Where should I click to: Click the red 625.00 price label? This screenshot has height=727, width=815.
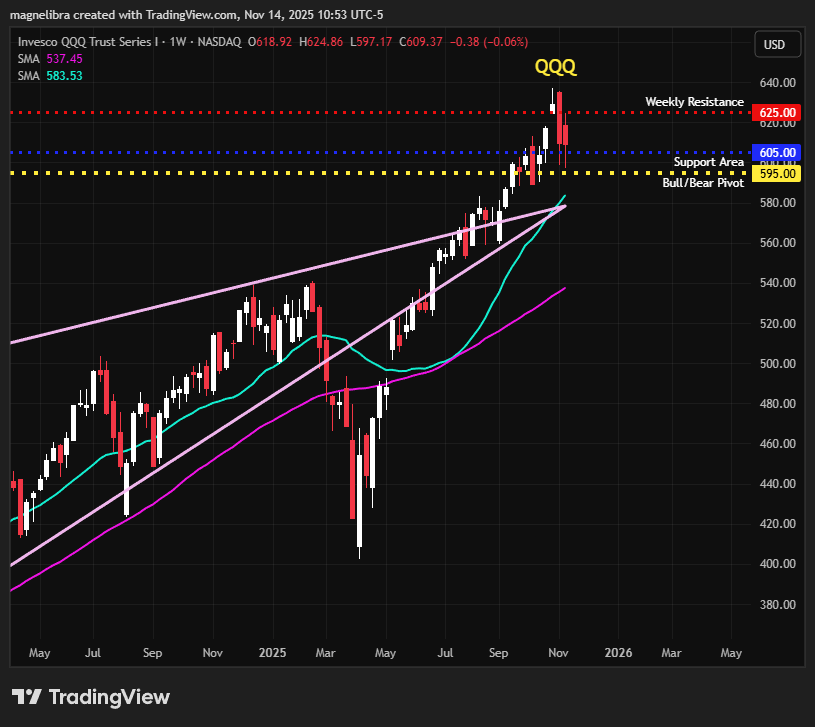click(x=777, y=112)
